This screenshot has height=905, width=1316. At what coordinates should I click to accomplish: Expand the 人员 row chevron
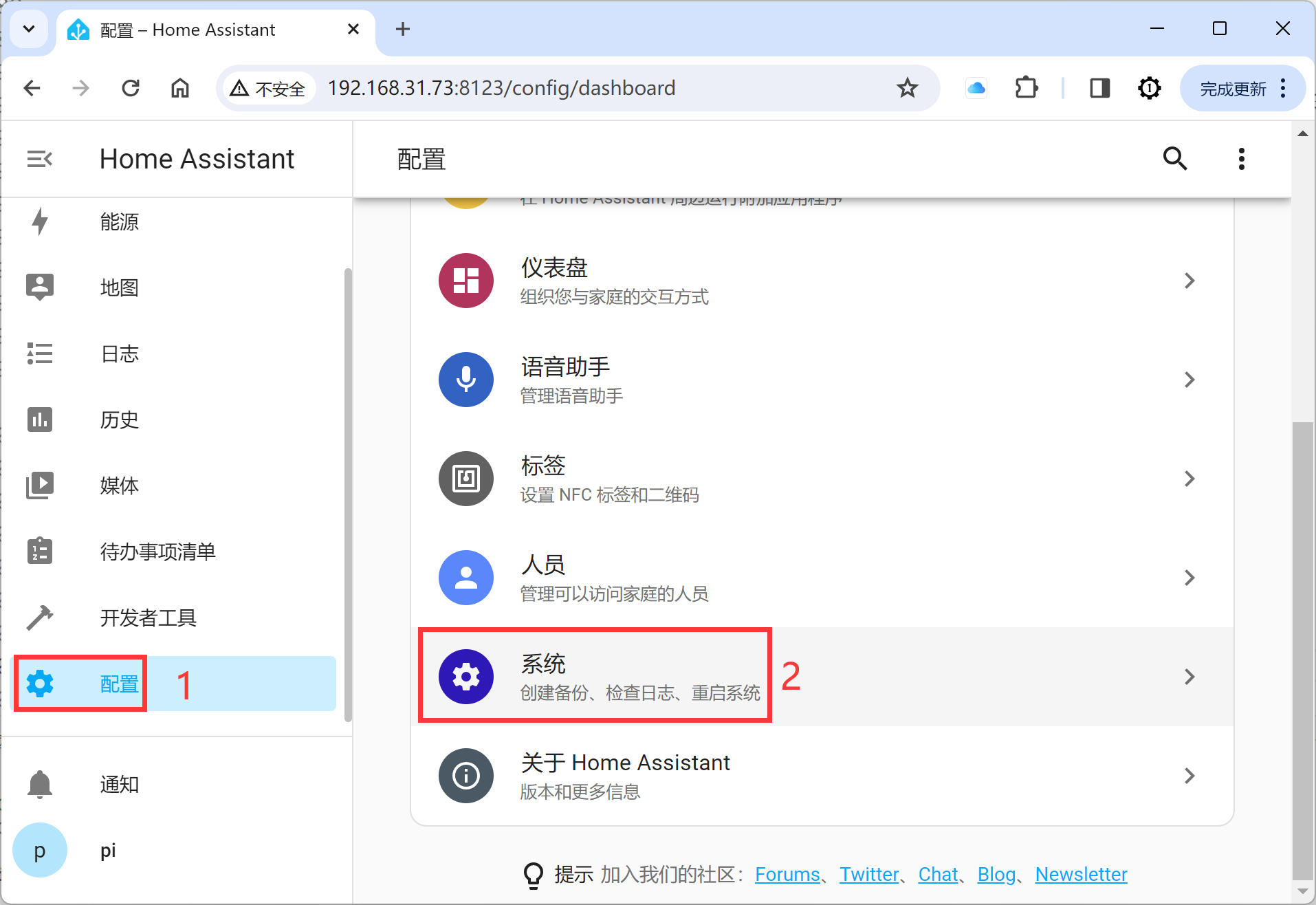1189,578
